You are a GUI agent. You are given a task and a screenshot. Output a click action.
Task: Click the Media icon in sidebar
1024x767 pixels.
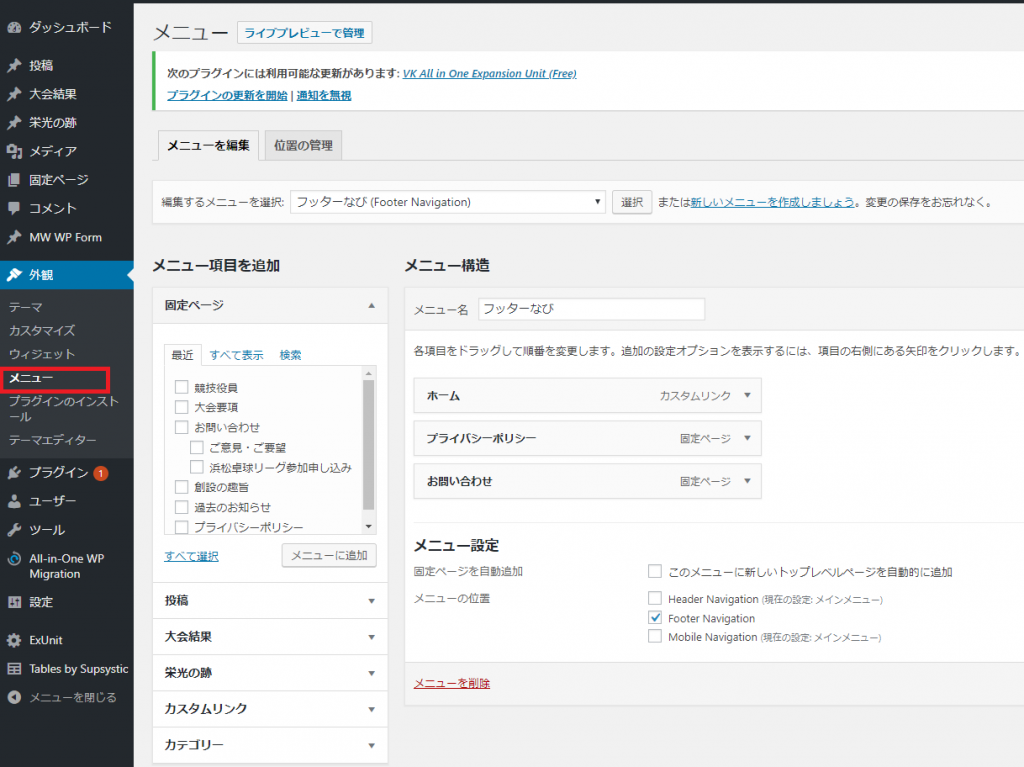(14, 151)
